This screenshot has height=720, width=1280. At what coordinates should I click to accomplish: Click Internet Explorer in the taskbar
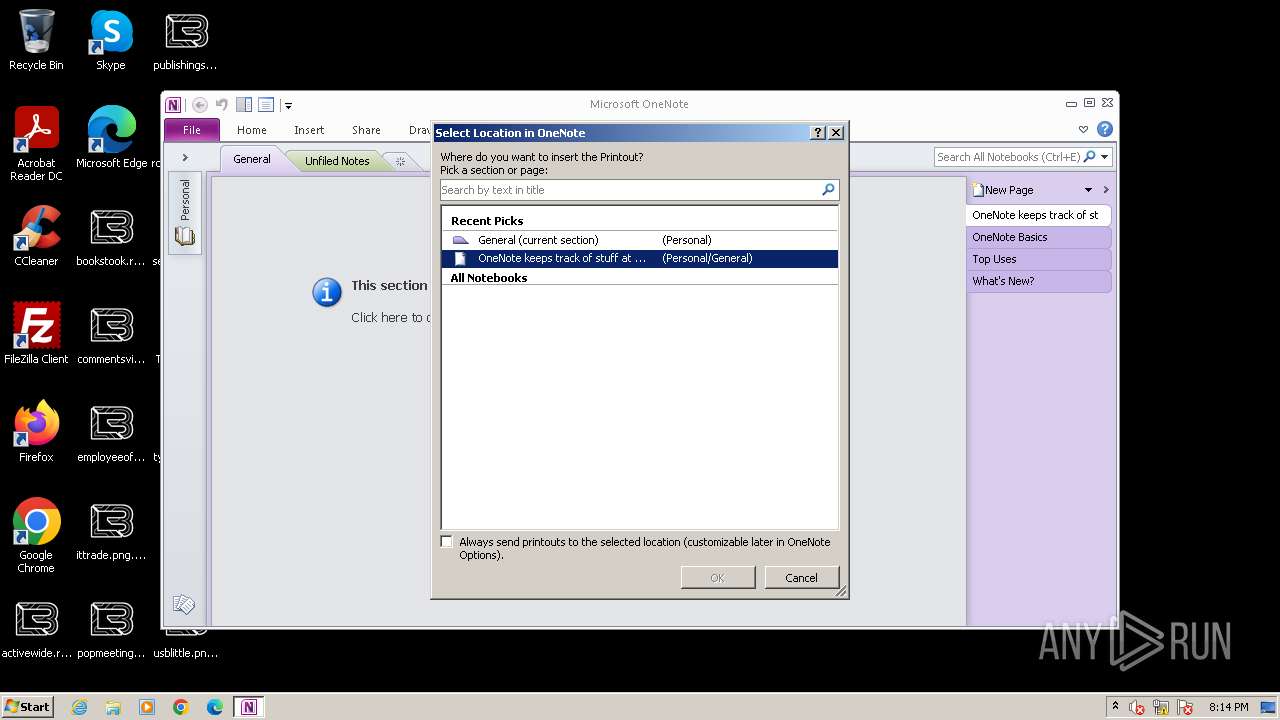pyautogui.click(x=80, y=707)
